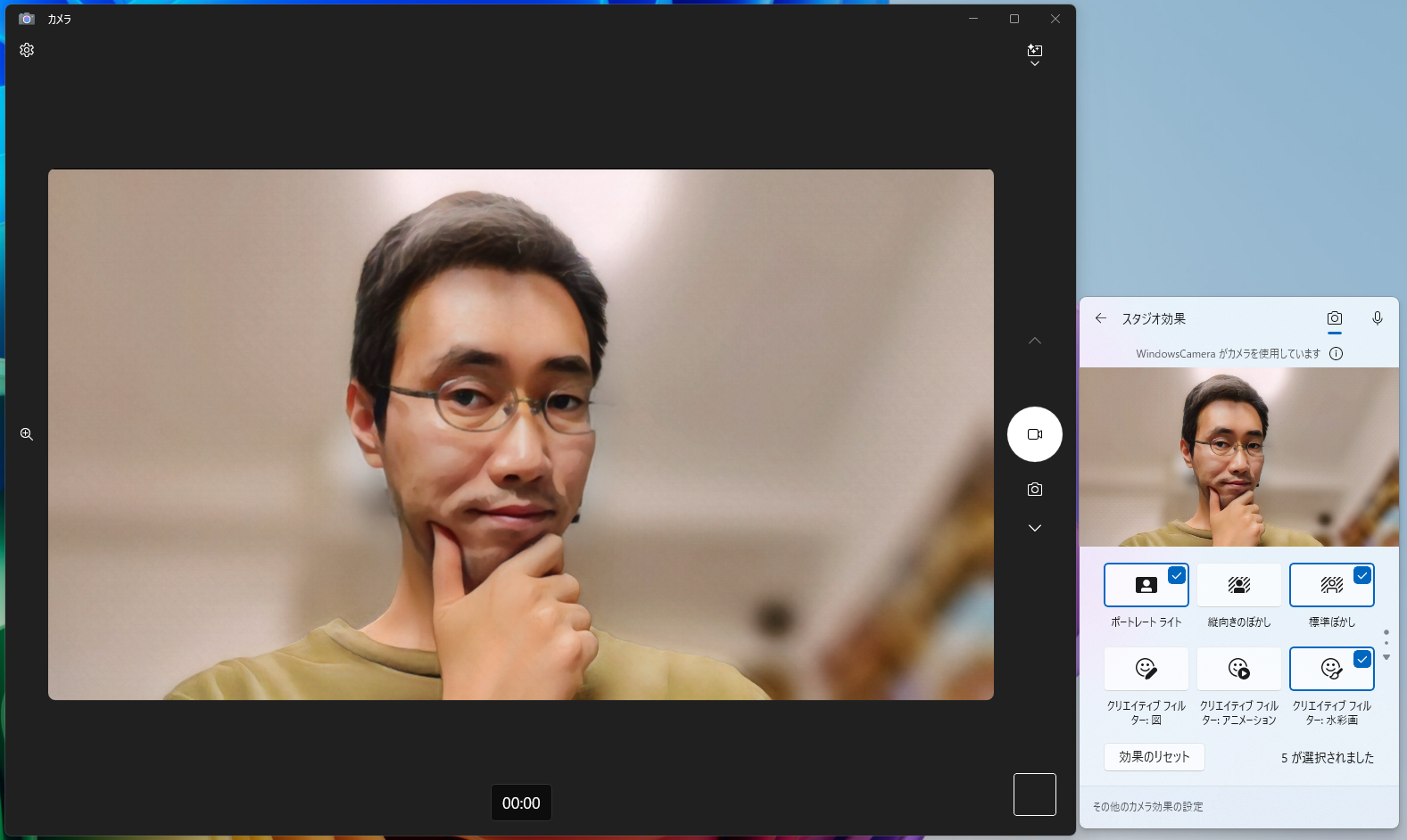The width and height of the screenshot is (1407, 840).
Task: Go back using the Studio effects arrow
Action: (x=1101, y=318)
